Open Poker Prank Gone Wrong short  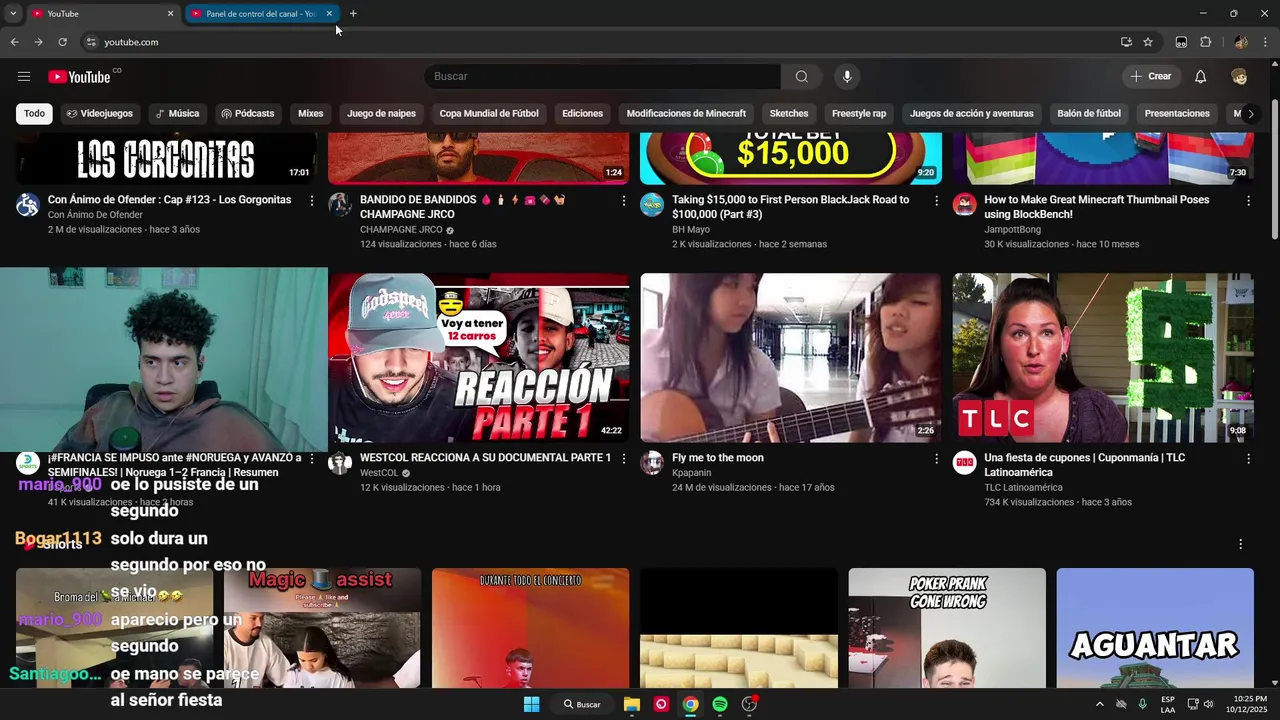[x=947, y=628]
